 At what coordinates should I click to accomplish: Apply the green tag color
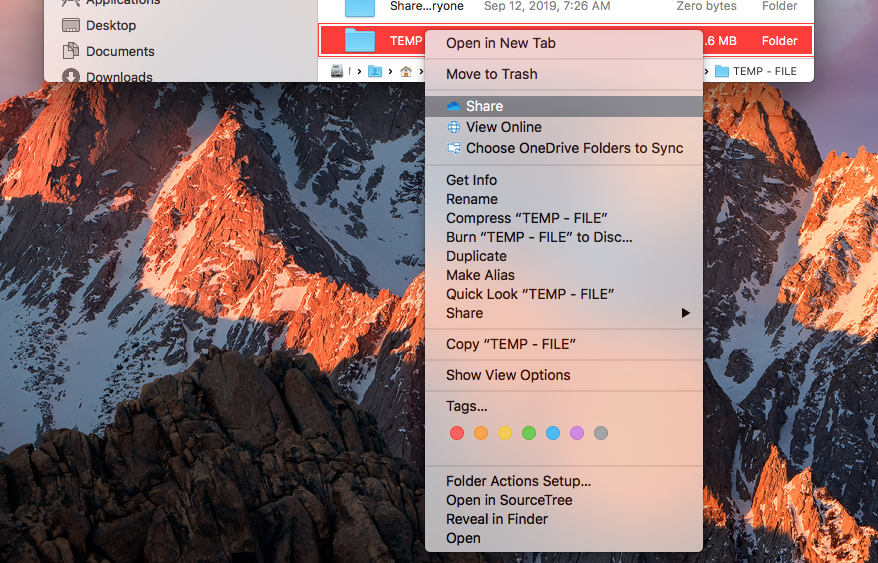click(529, 433)
